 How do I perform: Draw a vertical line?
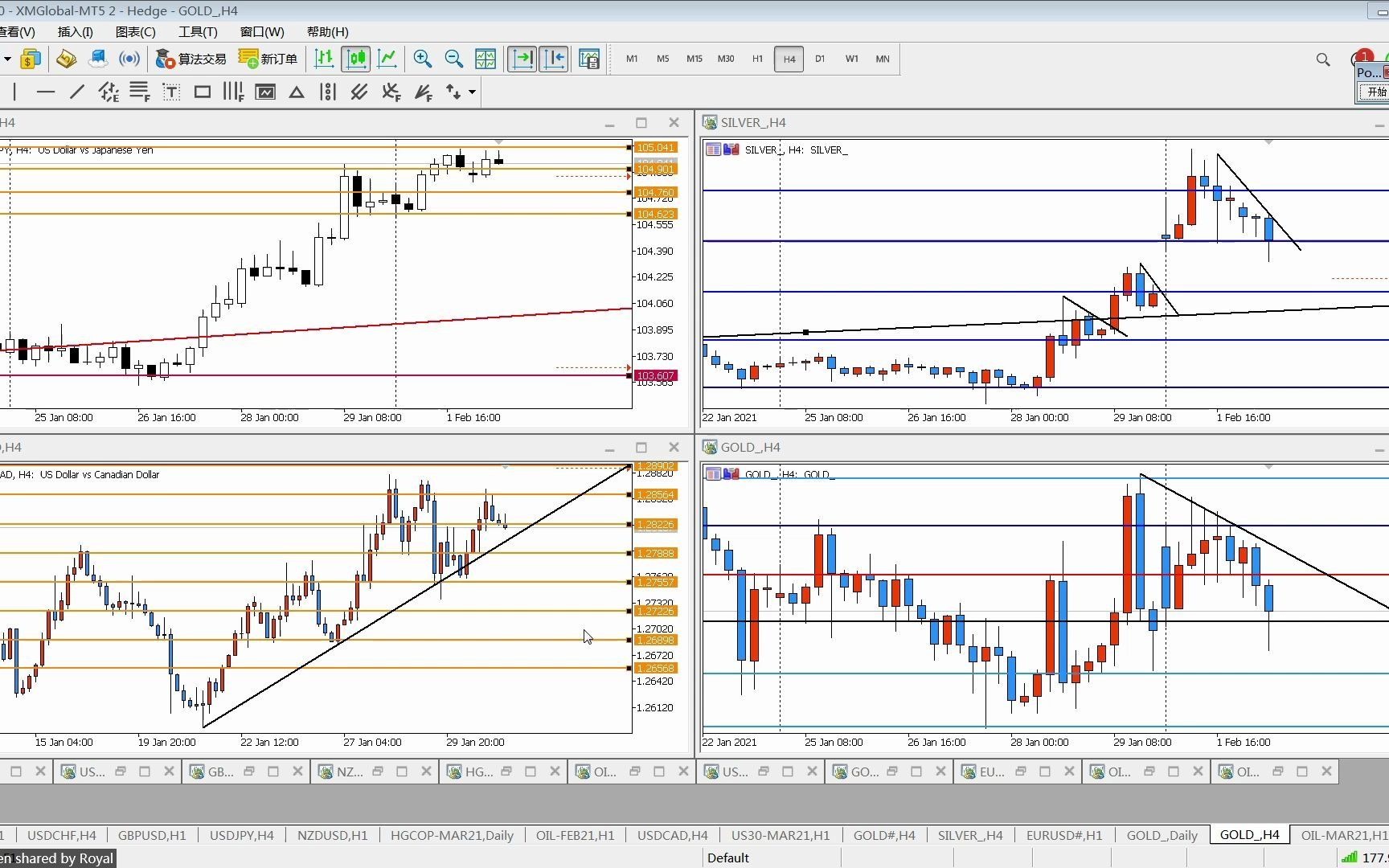click(x=14, y=92)
